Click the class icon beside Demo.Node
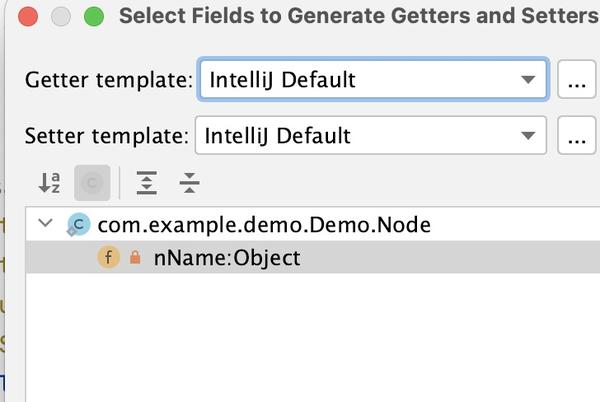The height and width of the screenshot is (402, 600). [x=78, y=225]
